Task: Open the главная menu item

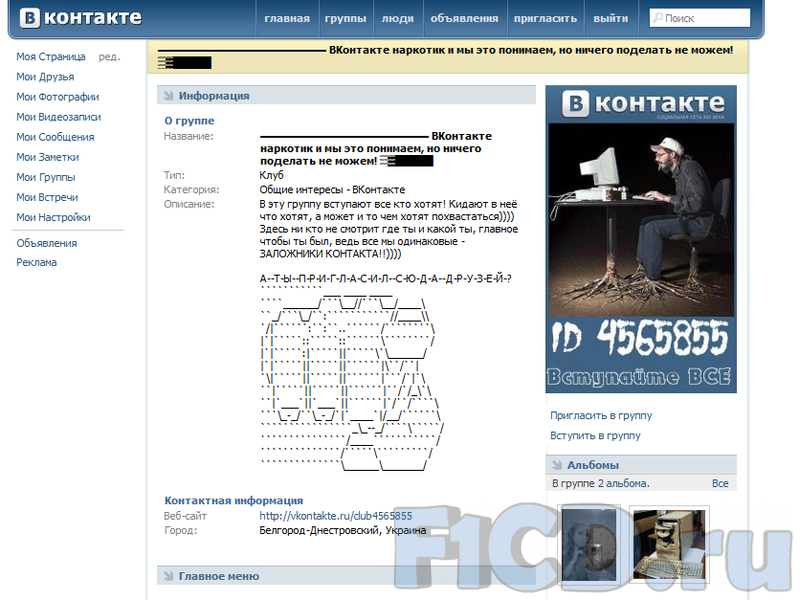Action: pos(287,18)
